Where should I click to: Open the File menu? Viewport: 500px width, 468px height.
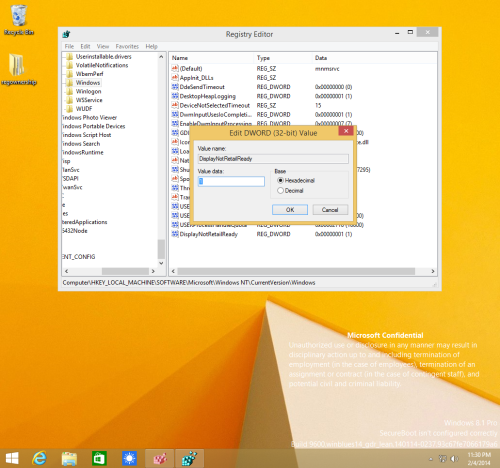[69, 46]
